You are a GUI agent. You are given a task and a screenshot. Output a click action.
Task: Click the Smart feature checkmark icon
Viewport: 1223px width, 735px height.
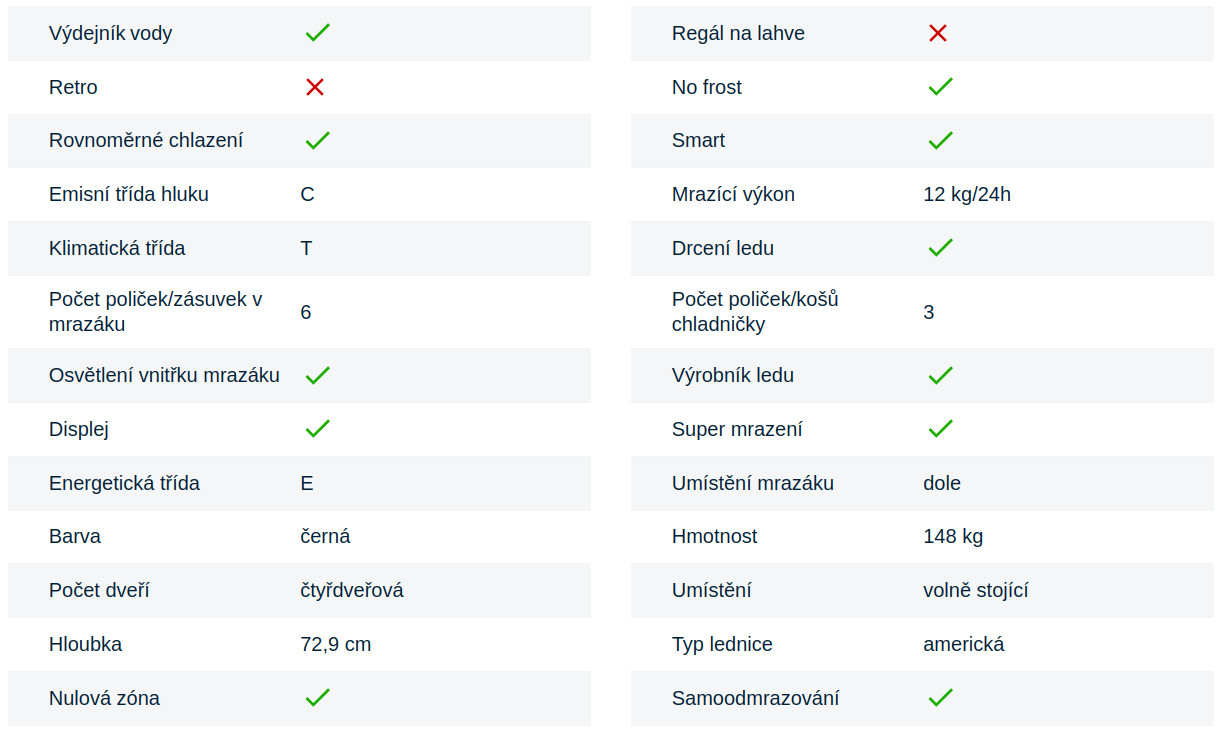[x=940, y=141]
